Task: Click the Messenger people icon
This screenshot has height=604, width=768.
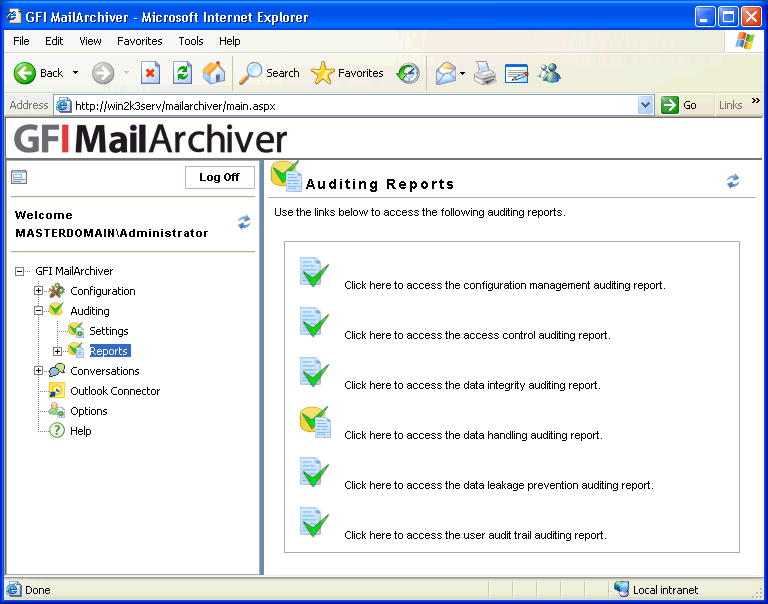Action: coord(549,73)
